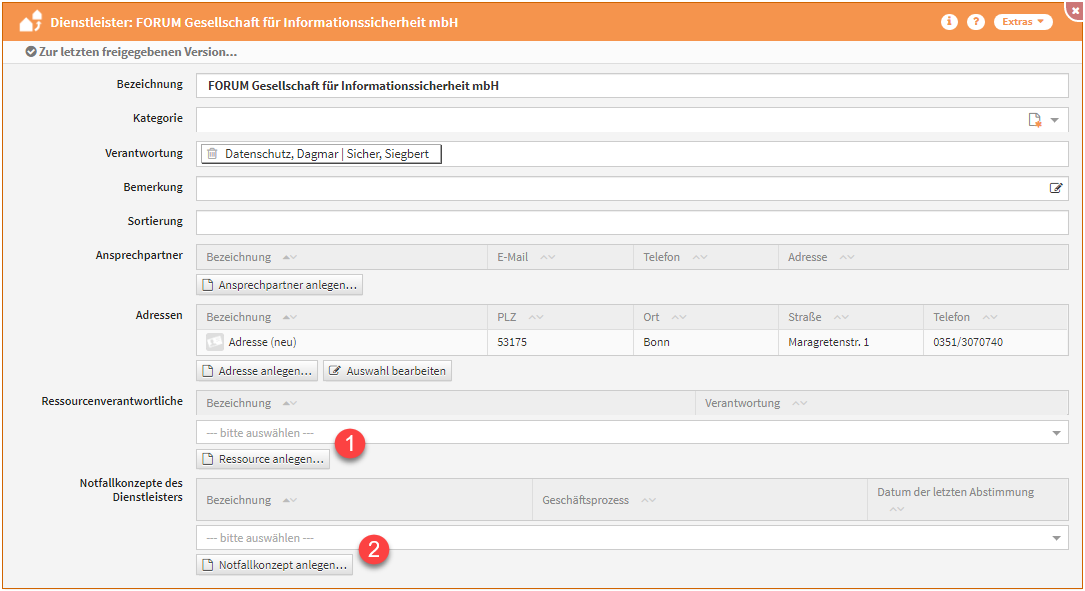Click Ansprechpartner anlegen button

coord(279,285)
